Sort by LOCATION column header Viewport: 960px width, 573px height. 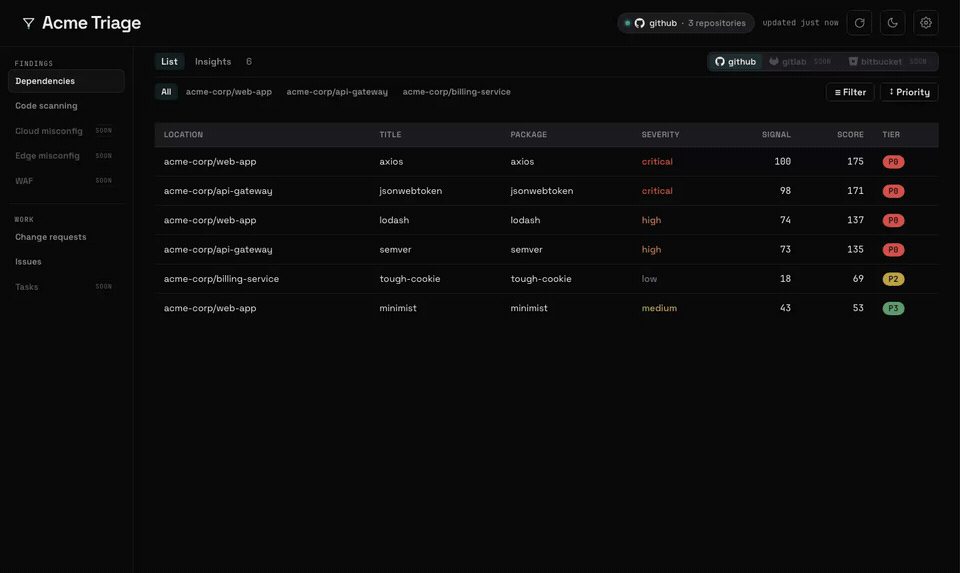(183, 135)
